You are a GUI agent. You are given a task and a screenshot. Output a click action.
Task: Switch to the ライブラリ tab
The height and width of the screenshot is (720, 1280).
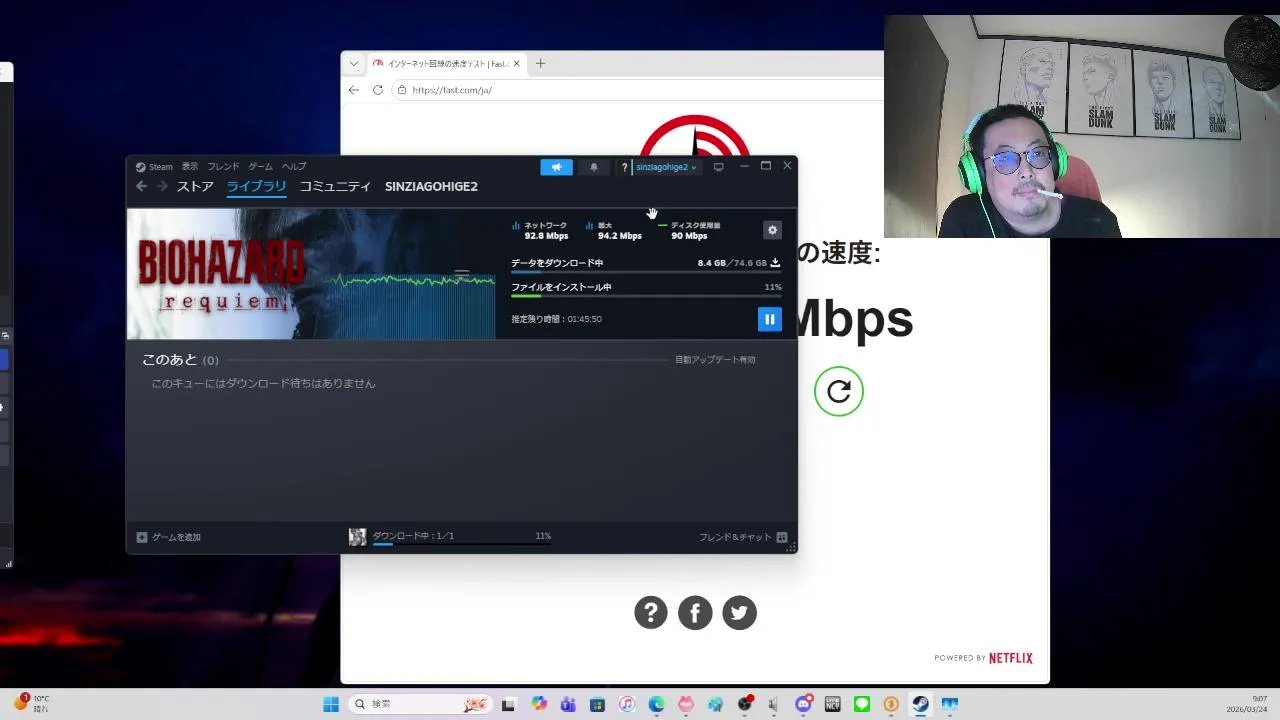[256, 186]
